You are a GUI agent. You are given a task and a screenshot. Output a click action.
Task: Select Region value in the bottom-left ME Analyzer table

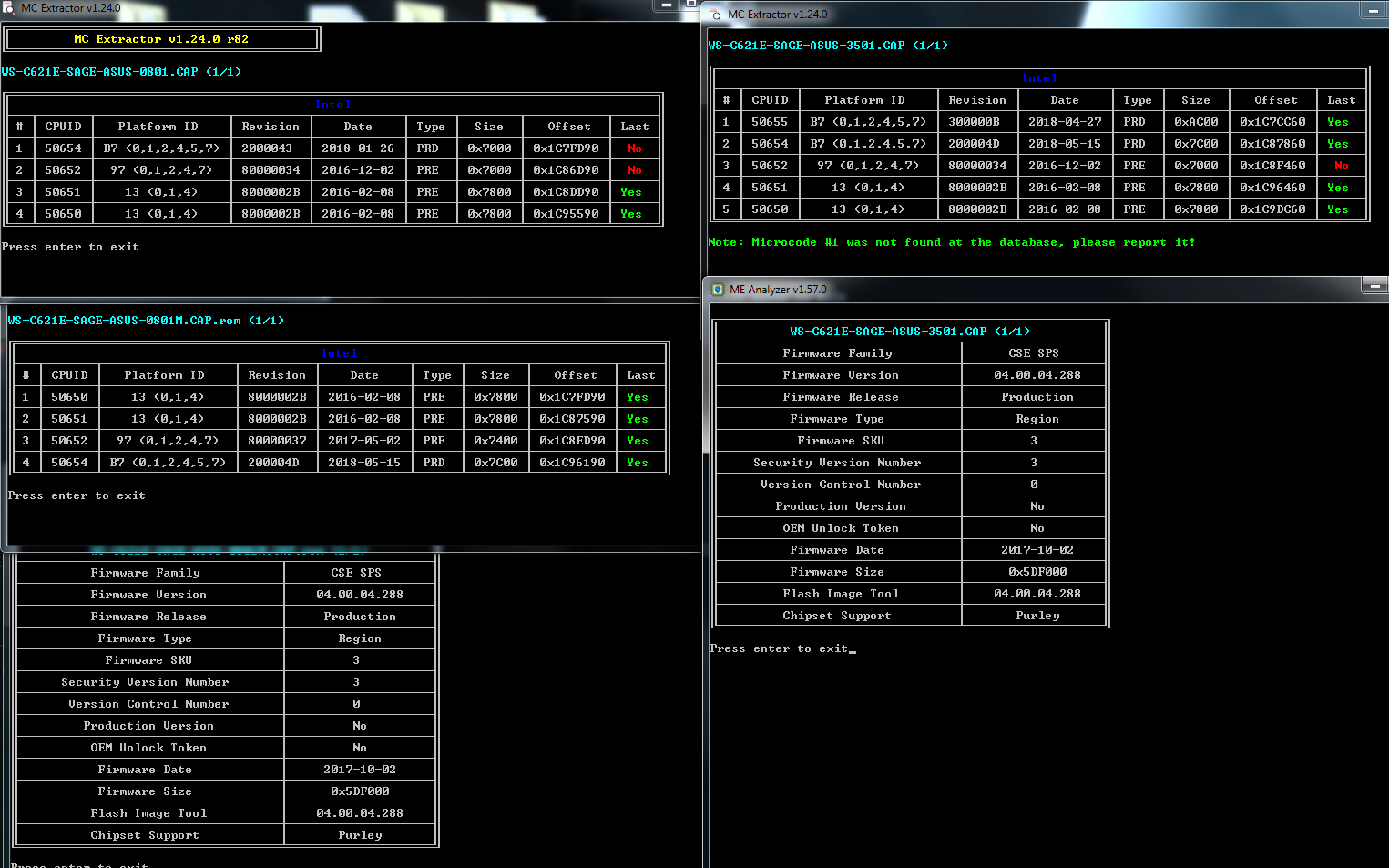point(360,638)
